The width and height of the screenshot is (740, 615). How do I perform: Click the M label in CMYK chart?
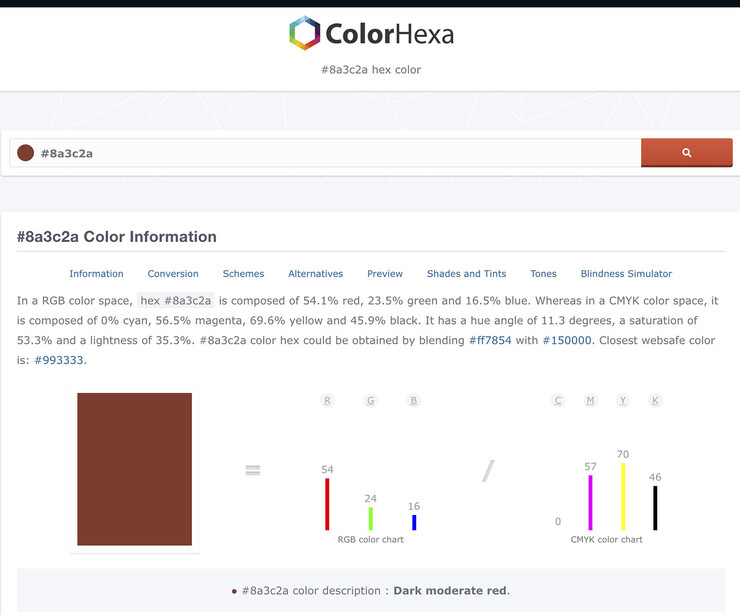590,401
